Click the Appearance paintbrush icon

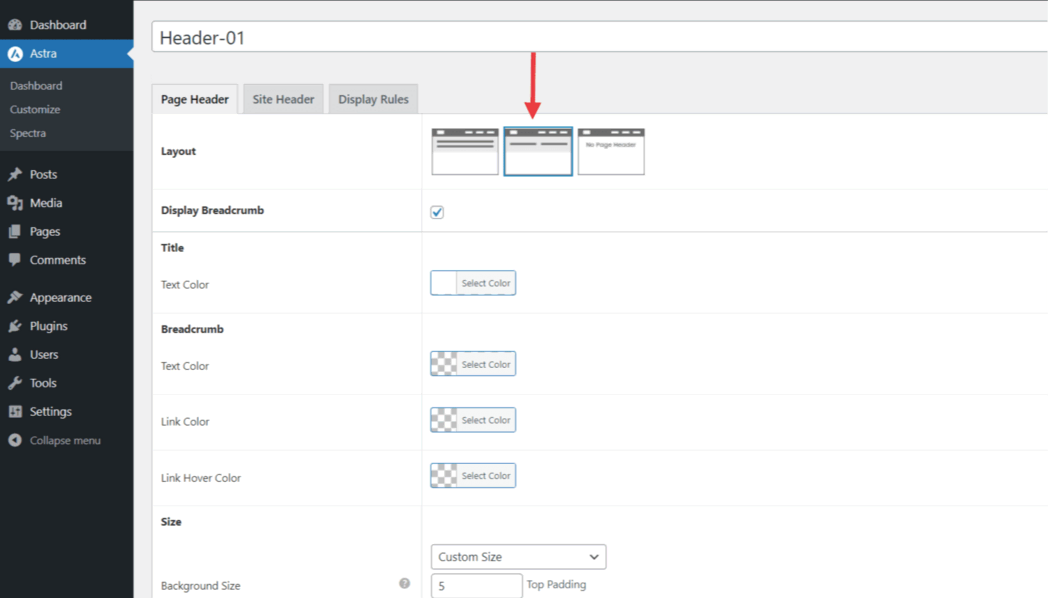(15, 297)
